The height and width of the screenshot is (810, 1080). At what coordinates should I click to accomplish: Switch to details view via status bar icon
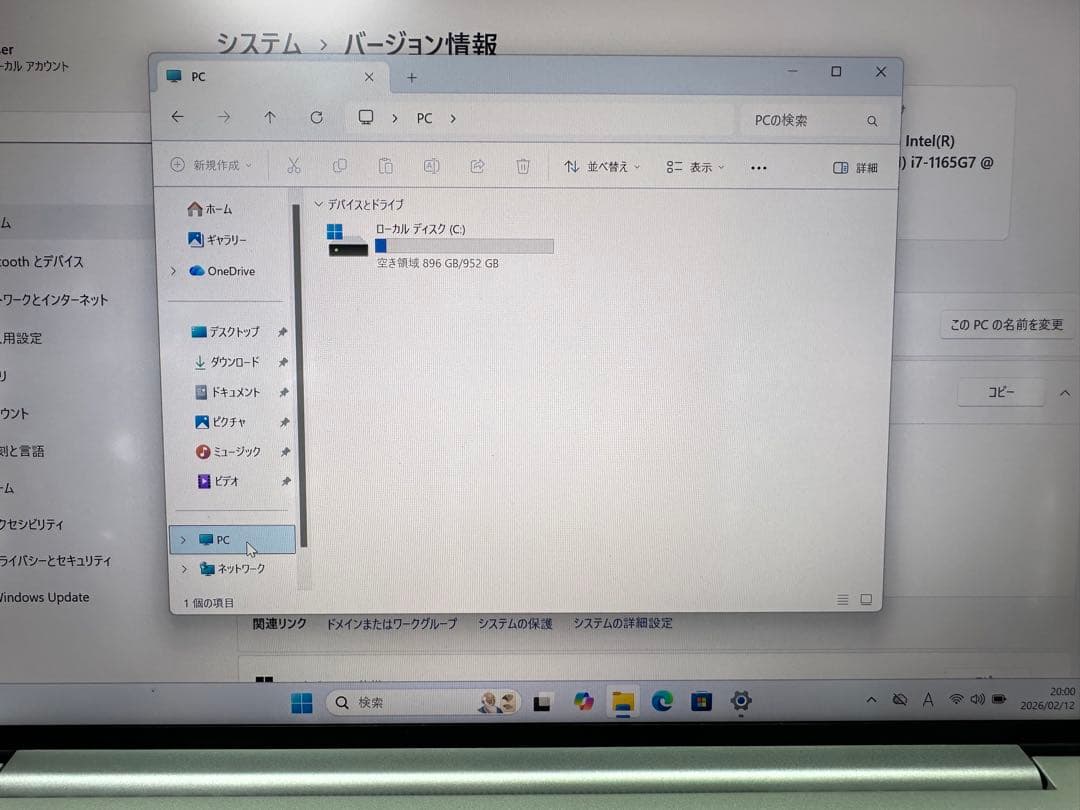[842, 599]
